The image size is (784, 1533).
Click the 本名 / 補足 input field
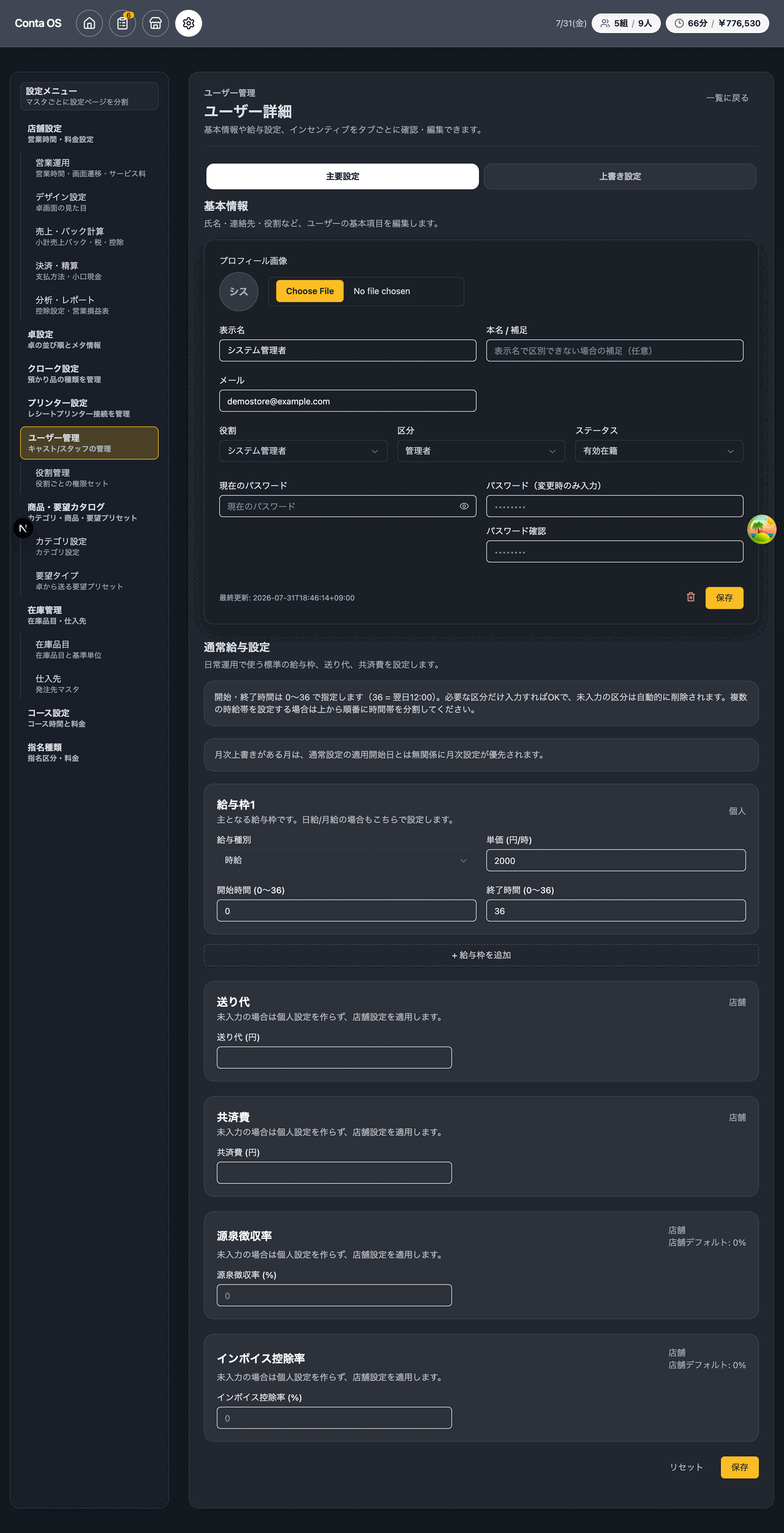coord(615,350)
